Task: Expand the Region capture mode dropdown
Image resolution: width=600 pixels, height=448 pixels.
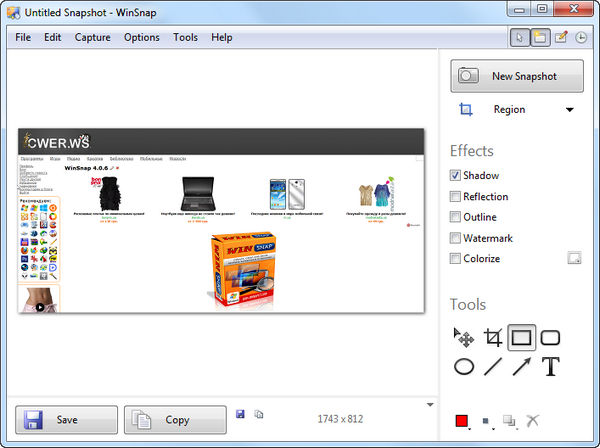Action: pyautogui.click(x=570, y=110)
